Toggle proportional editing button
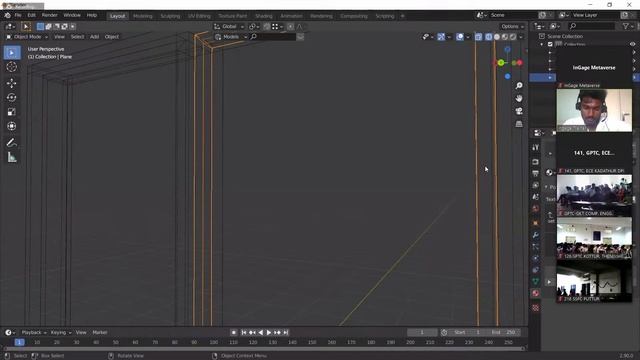Screen dimensions: 640x360 (x=290, y=27)
